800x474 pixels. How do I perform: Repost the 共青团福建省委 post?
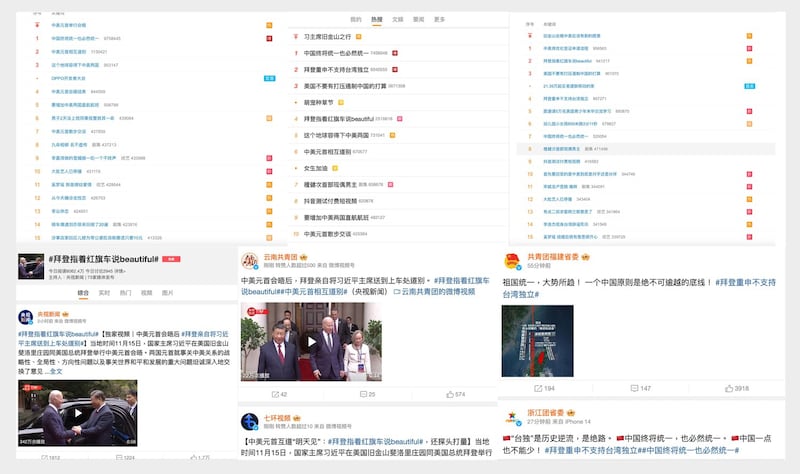pyautogui.click(x=545, y=388)
